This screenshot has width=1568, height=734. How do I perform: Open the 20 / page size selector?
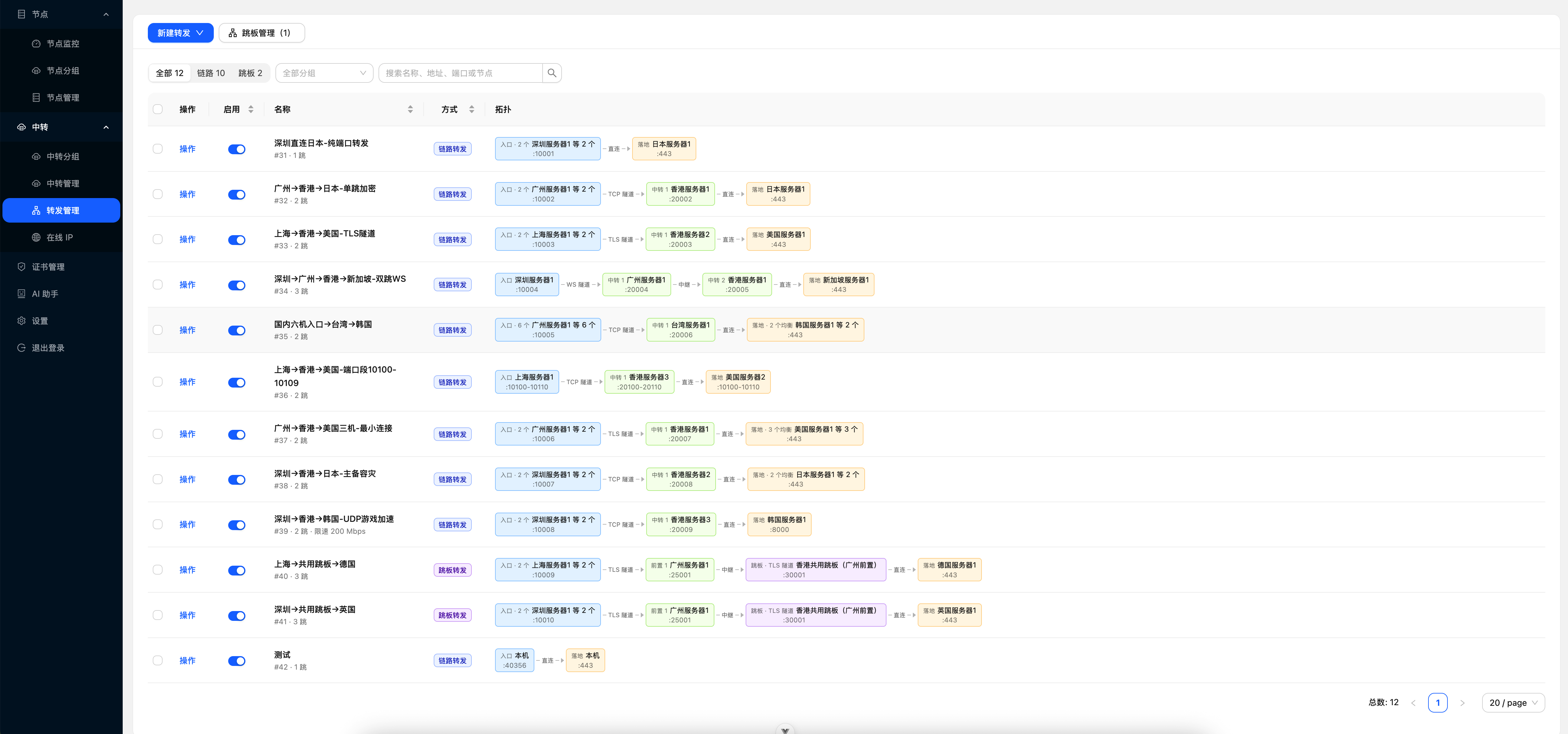tap(1512, 702)
